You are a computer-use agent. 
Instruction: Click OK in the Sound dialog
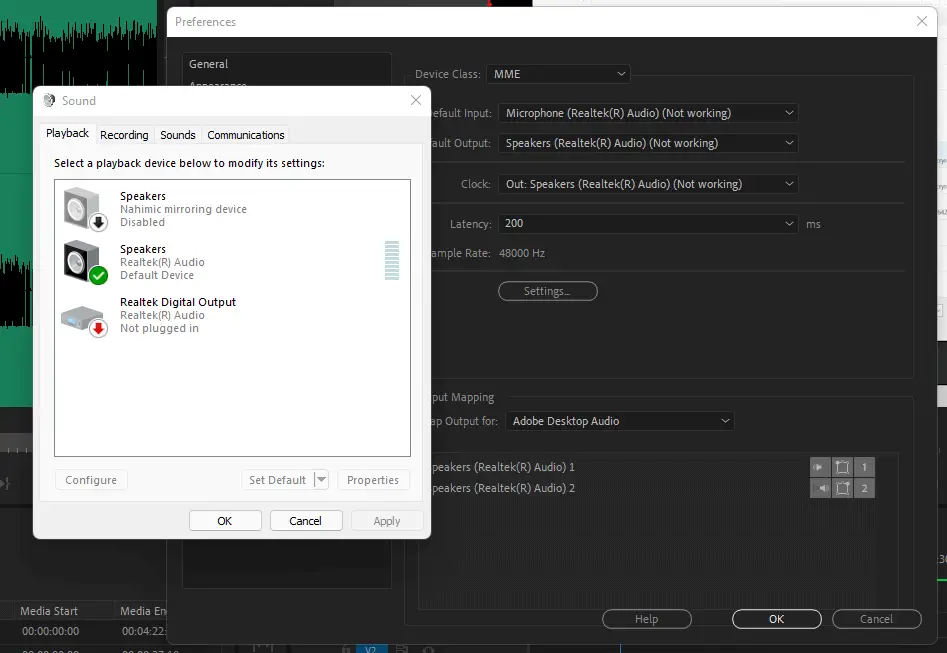(x=225, y=521)
